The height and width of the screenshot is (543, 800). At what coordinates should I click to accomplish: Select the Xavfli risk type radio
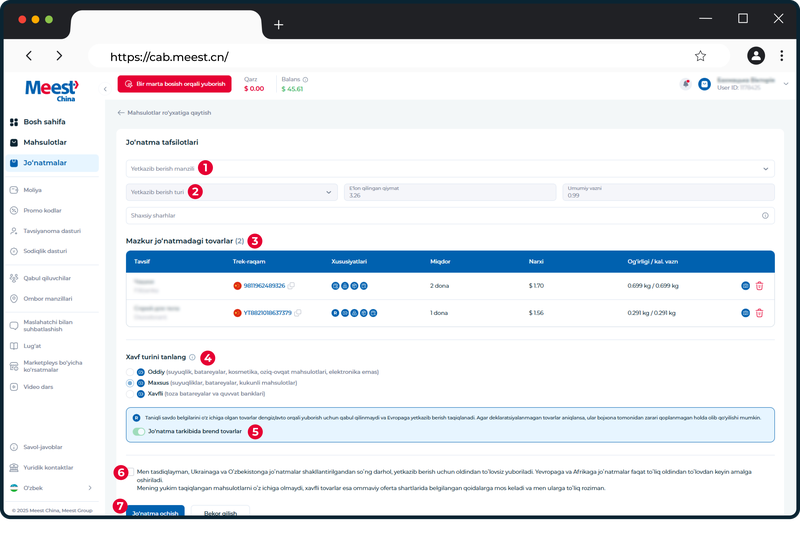[130, 394]
